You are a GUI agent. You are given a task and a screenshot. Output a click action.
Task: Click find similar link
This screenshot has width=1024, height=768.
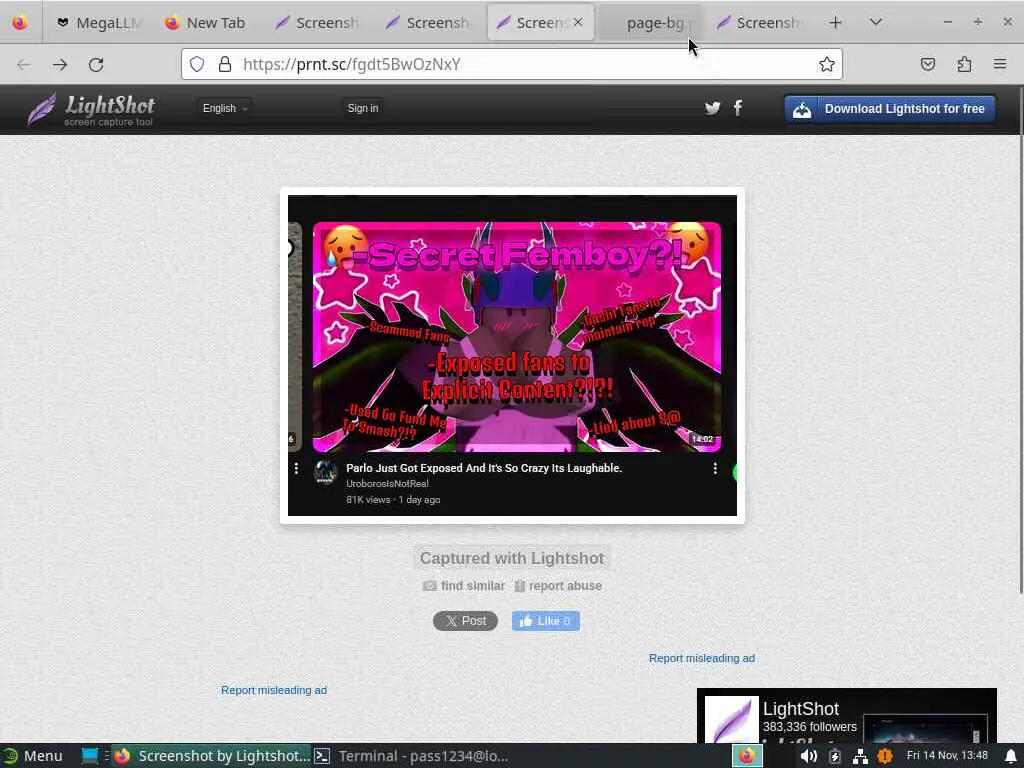(x=464, y=586)
